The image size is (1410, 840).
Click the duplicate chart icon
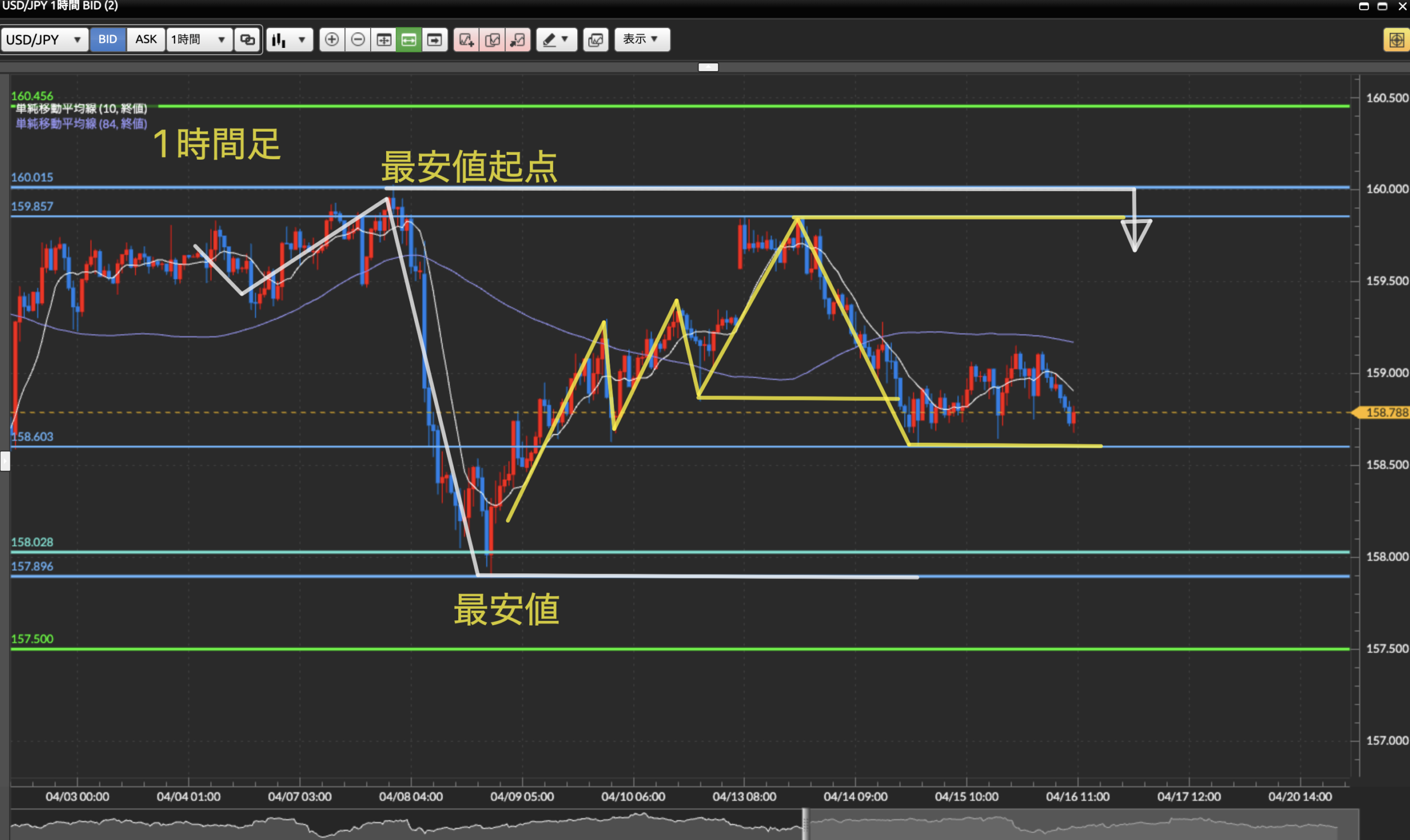492,40
